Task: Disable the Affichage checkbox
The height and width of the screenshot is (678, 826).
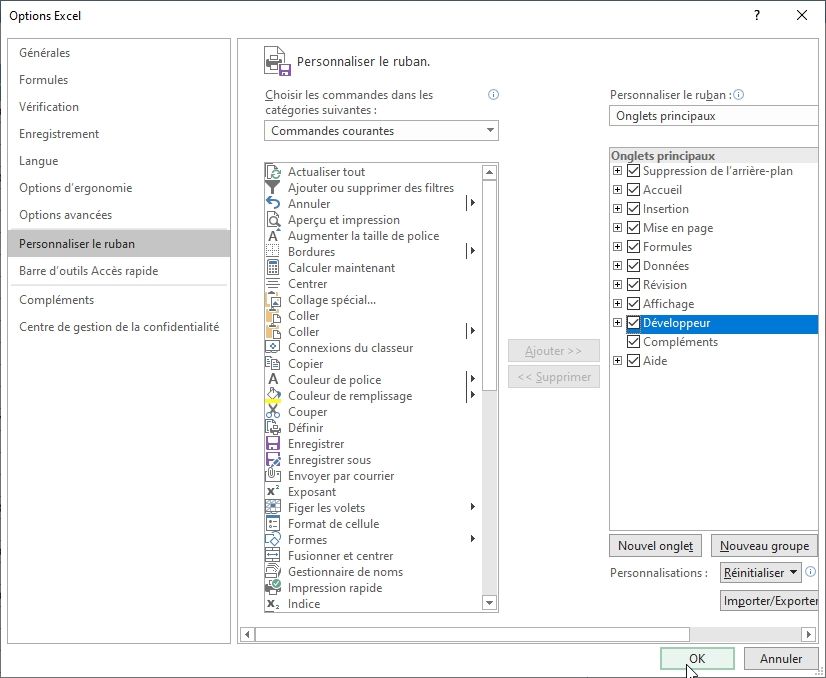Action: tap(633, 303)
